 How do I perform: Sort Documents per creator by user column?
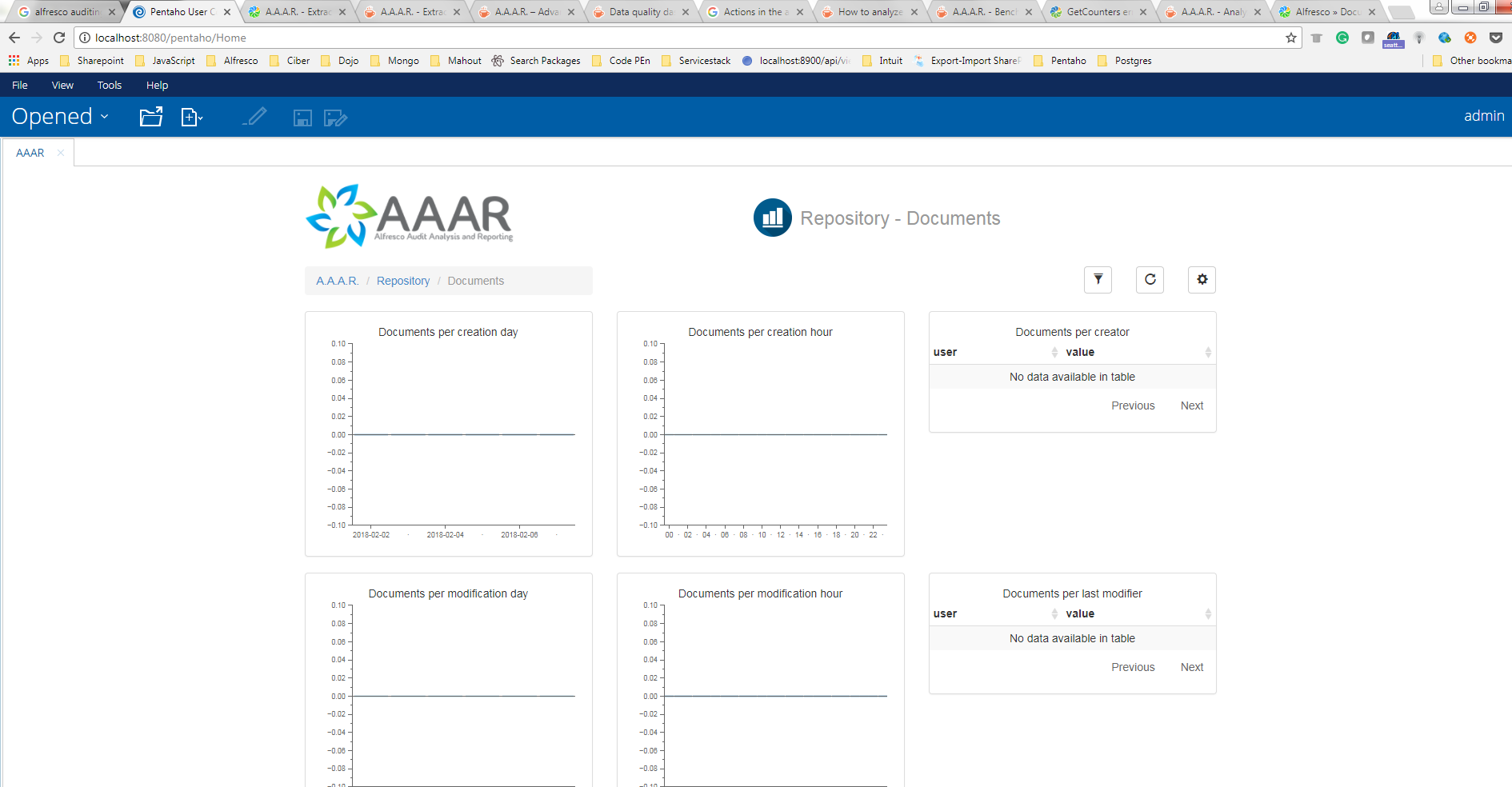pos(995,352)
